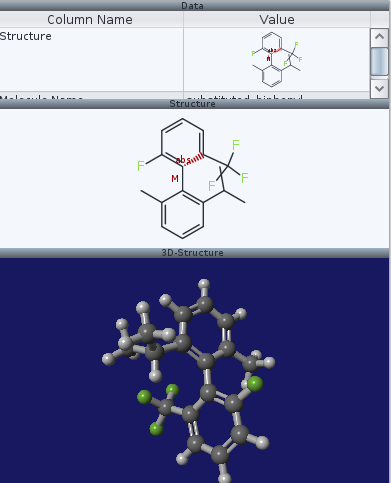Click the red abs stereo label

click(183, 160)
